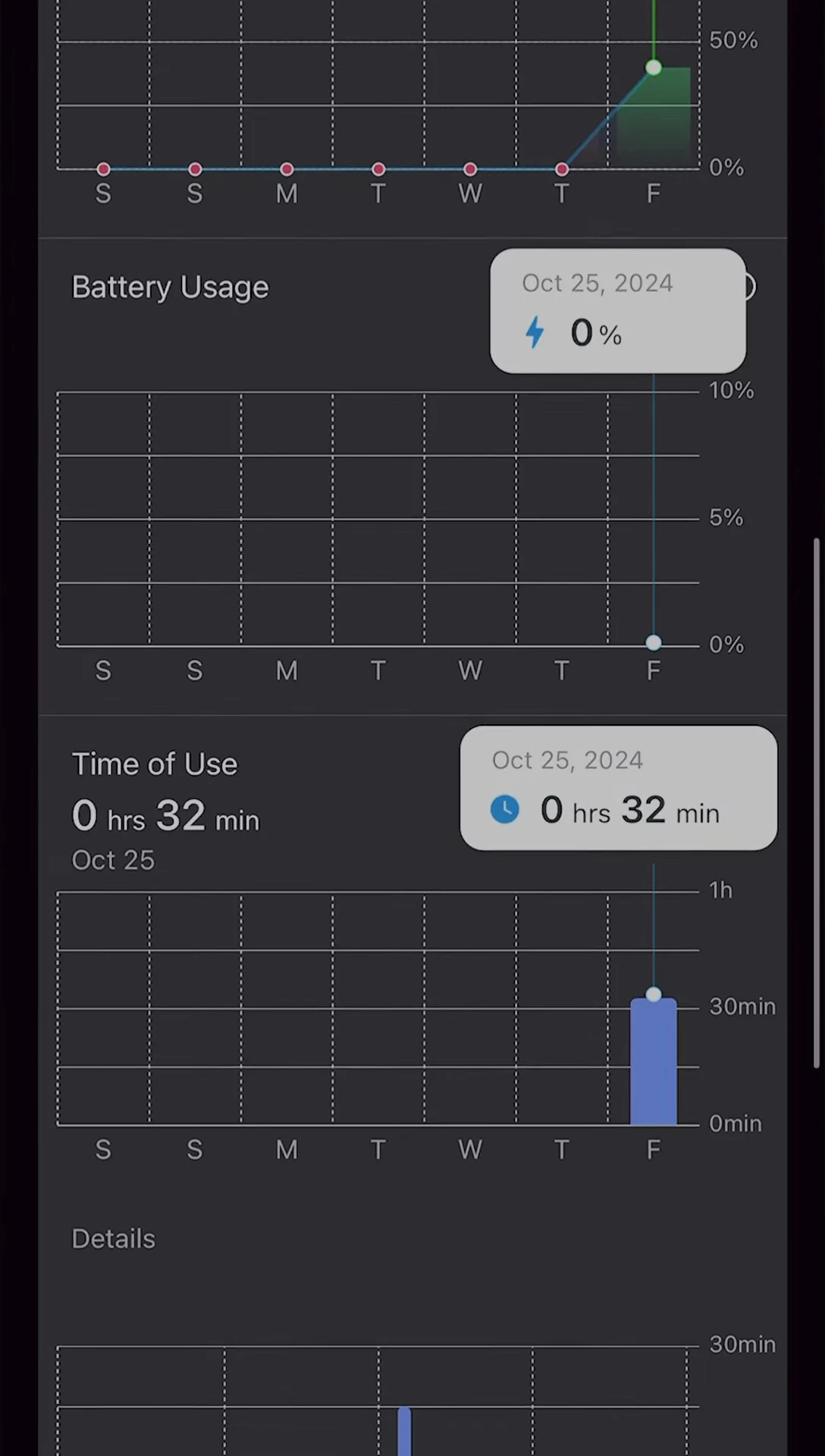Click the Oct 25, 2024 battery tooltip

[618, 311]
